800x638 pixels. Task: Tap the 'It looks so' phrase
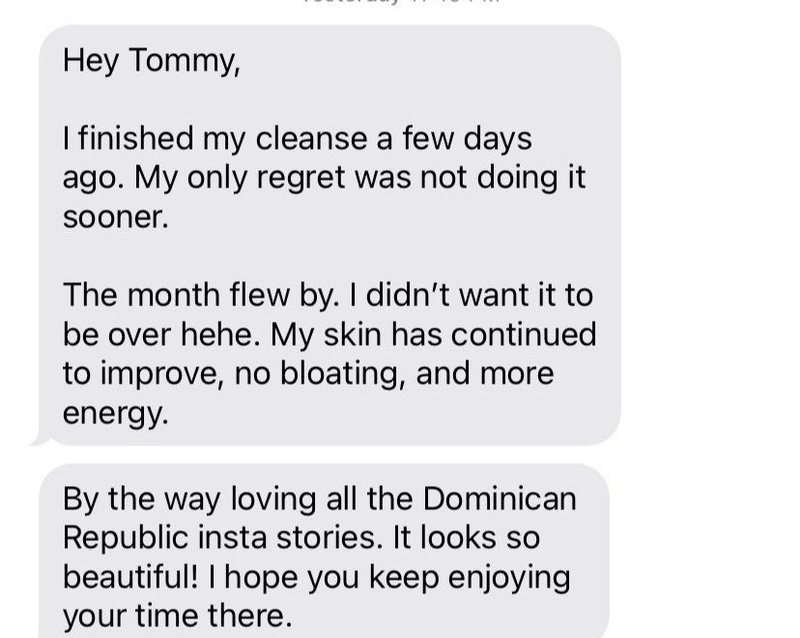click(466, 537)
